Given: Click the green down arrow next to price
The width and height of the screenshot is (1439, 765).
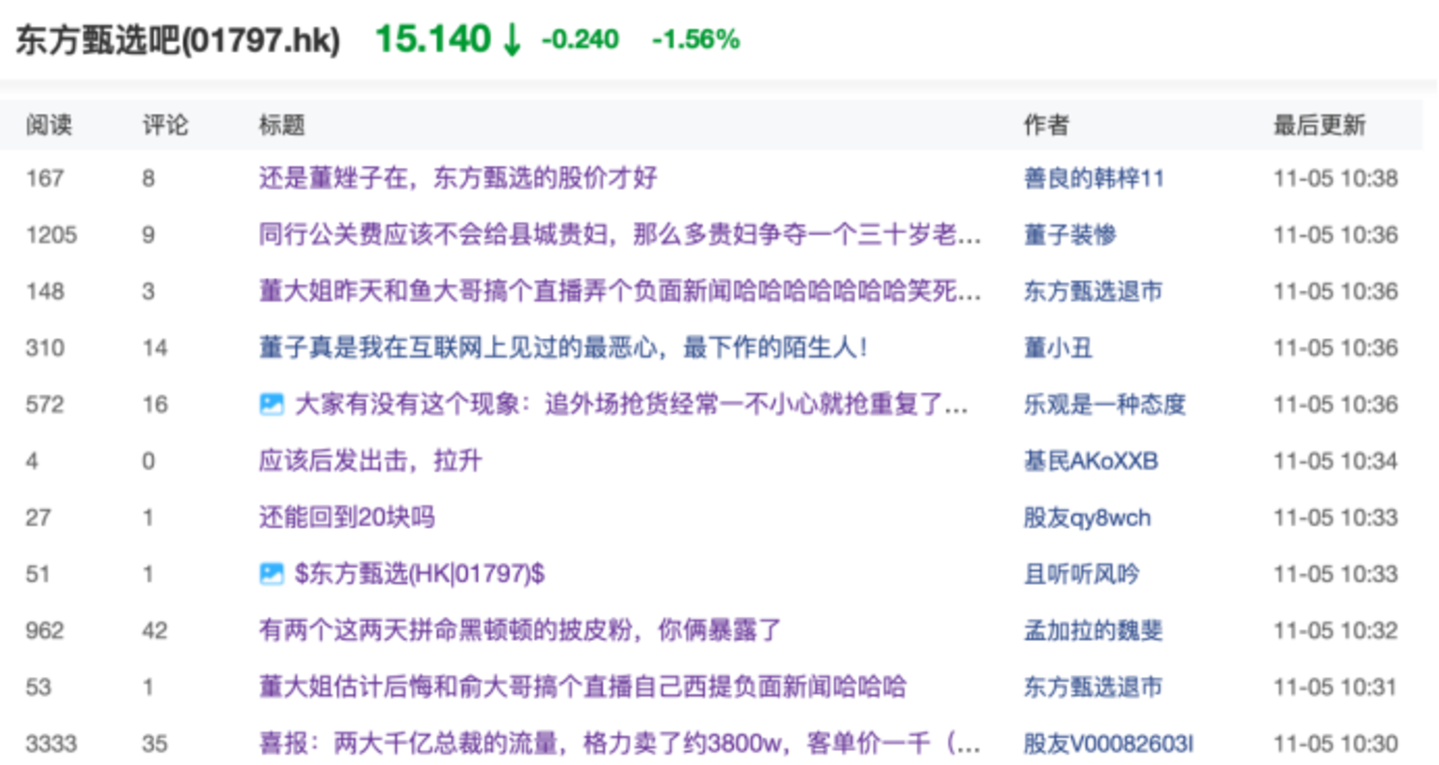Looking at the screenshot, I should click(512, 40).
